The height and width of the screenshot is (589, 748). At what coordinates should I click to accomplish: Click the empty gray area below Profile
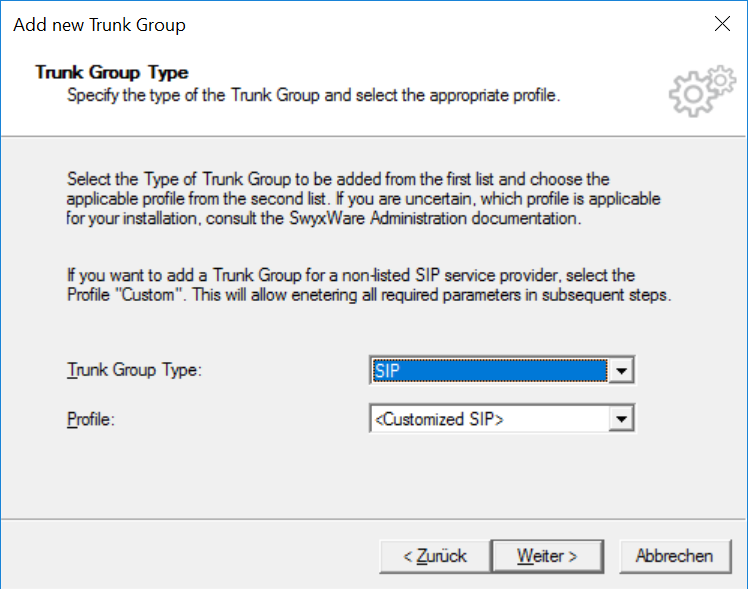pyautogui.click(x=374, y=477)
